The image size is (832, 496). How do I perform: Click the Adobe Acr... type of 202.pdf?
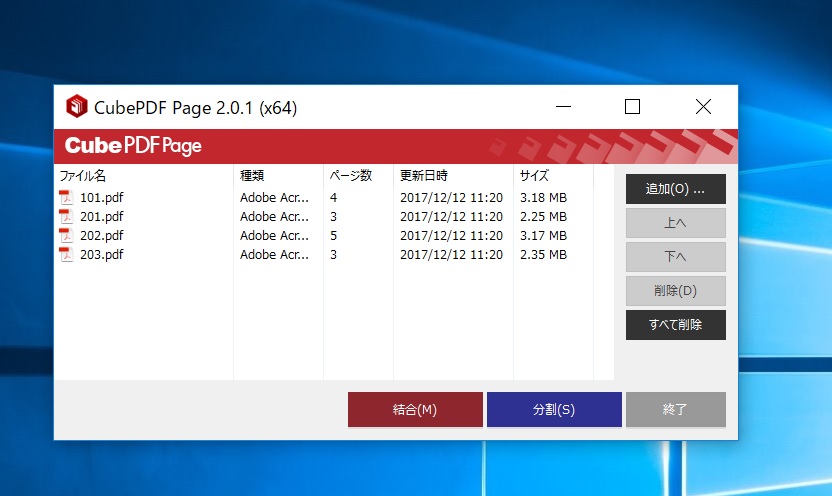(x=274, y=236)
